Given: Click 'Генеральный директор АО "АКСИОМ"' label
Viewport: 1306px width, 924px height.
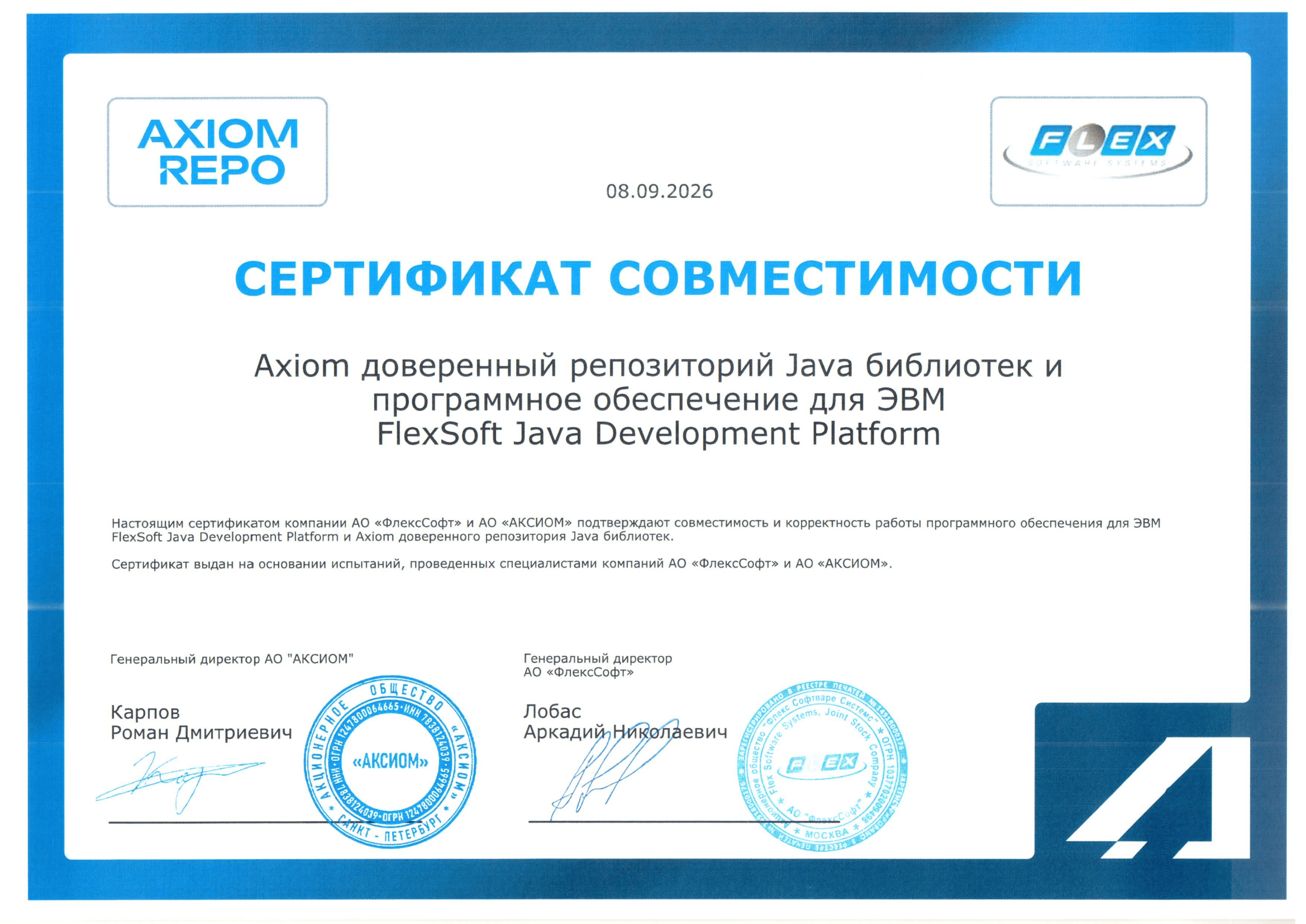Looking at the screenshot, I should click(x=232, y=659).
